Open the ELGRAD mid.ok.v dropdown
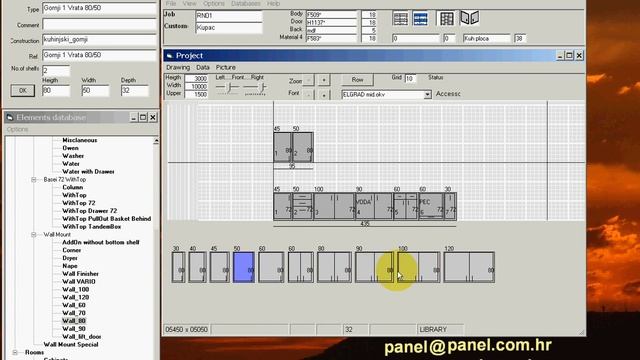The height and width of the screenshot is (360, 640). 427,94
